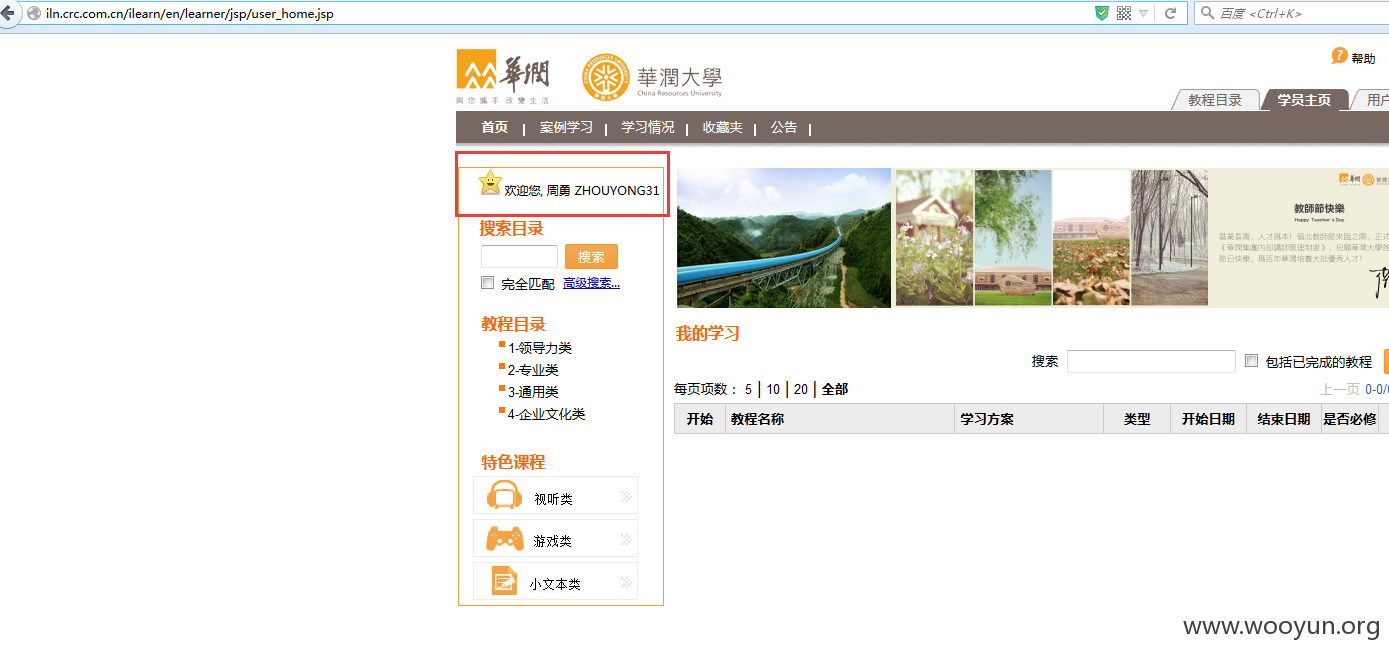The height and width of the screenshot is (655, 1389).
Task: Click the orange 搜索 catalog button
Action: coord(591,257)
